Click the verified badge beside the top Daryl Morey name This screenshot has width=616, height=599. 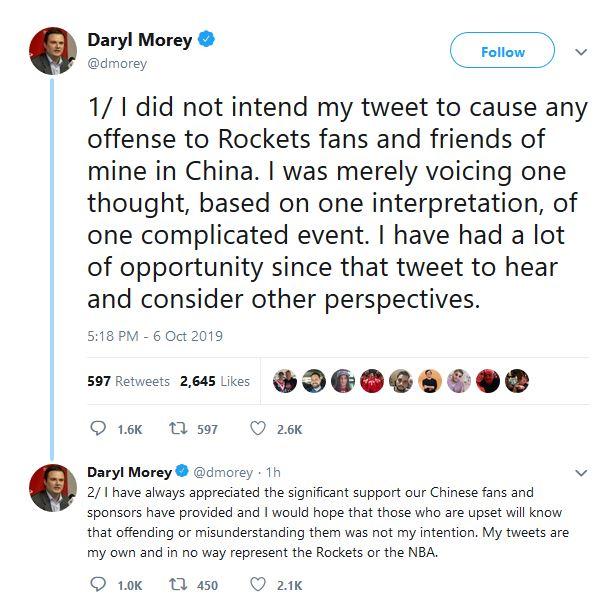tap(206, 41)
